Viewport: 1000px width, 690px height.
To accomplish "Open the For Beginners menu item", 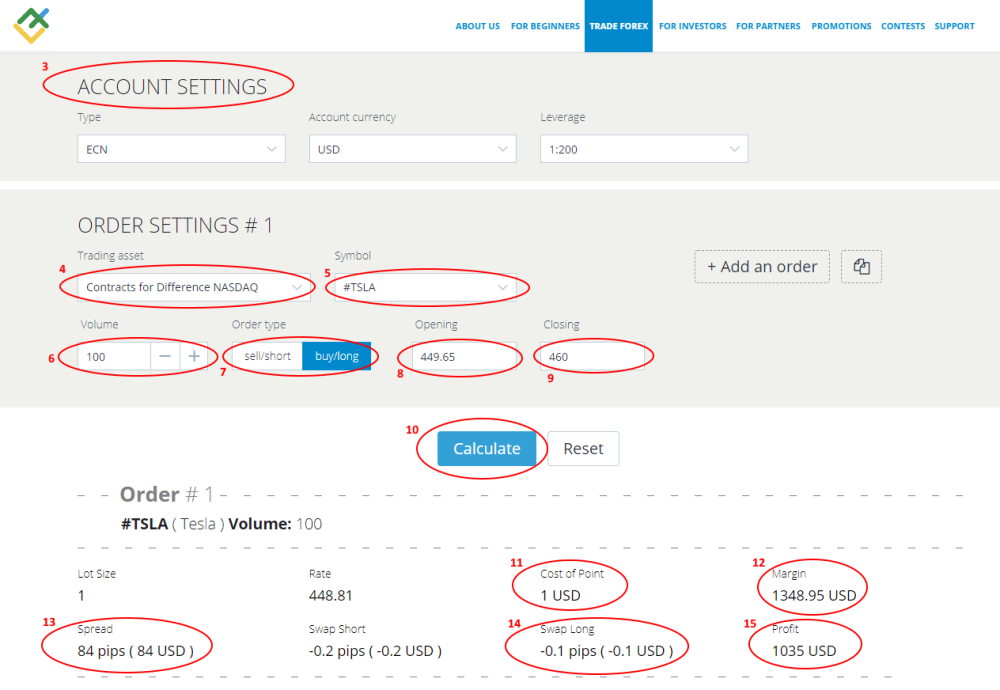I will [x=544, y=26].
